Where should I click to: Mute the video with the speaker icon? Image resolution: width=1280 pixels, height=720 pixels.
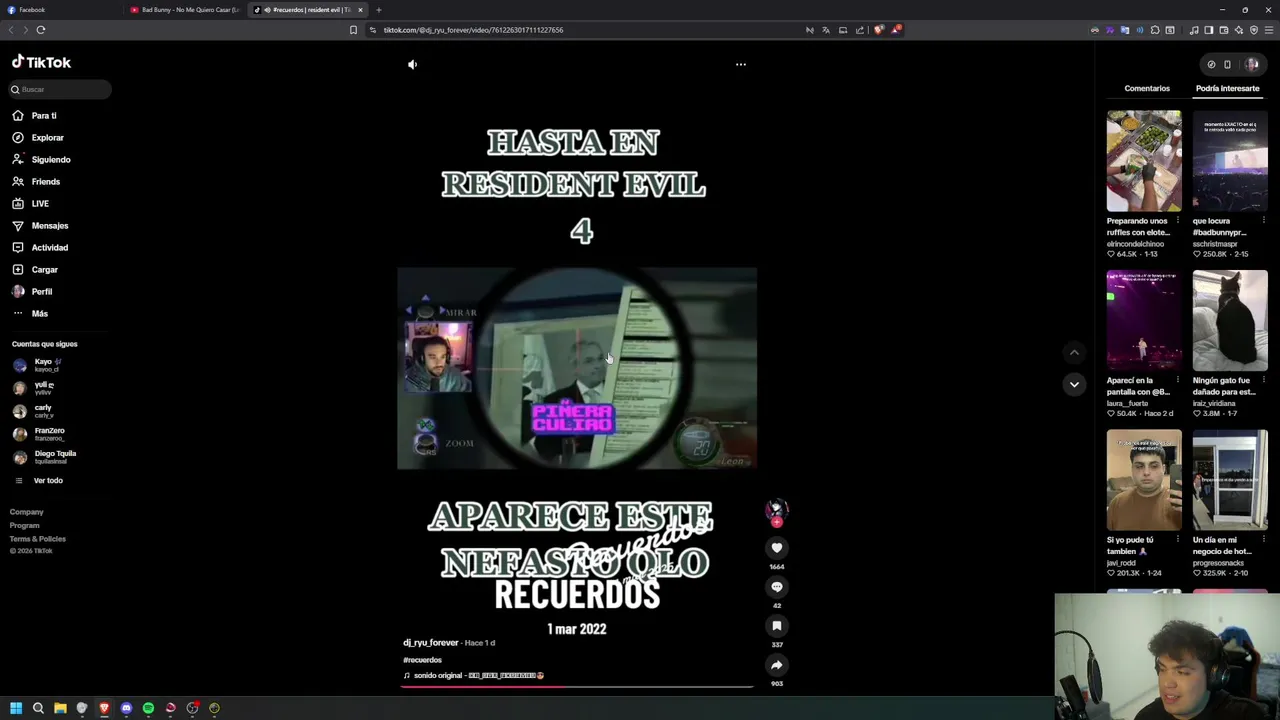pyautogui.click(x=412, y=64)
